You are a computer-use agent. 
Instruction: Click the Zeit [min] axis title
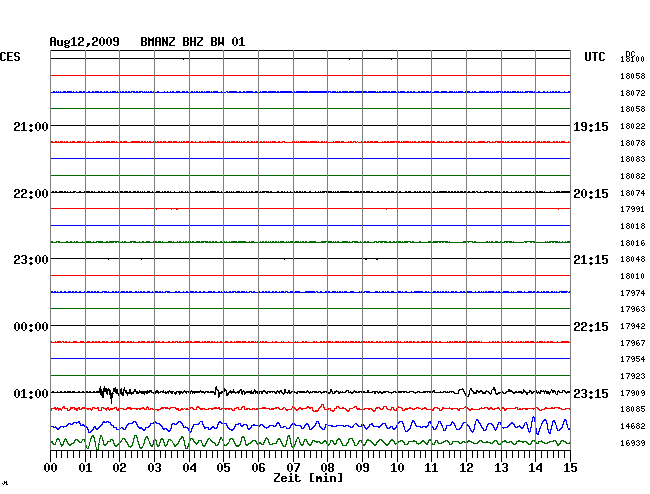pos(308,478)
